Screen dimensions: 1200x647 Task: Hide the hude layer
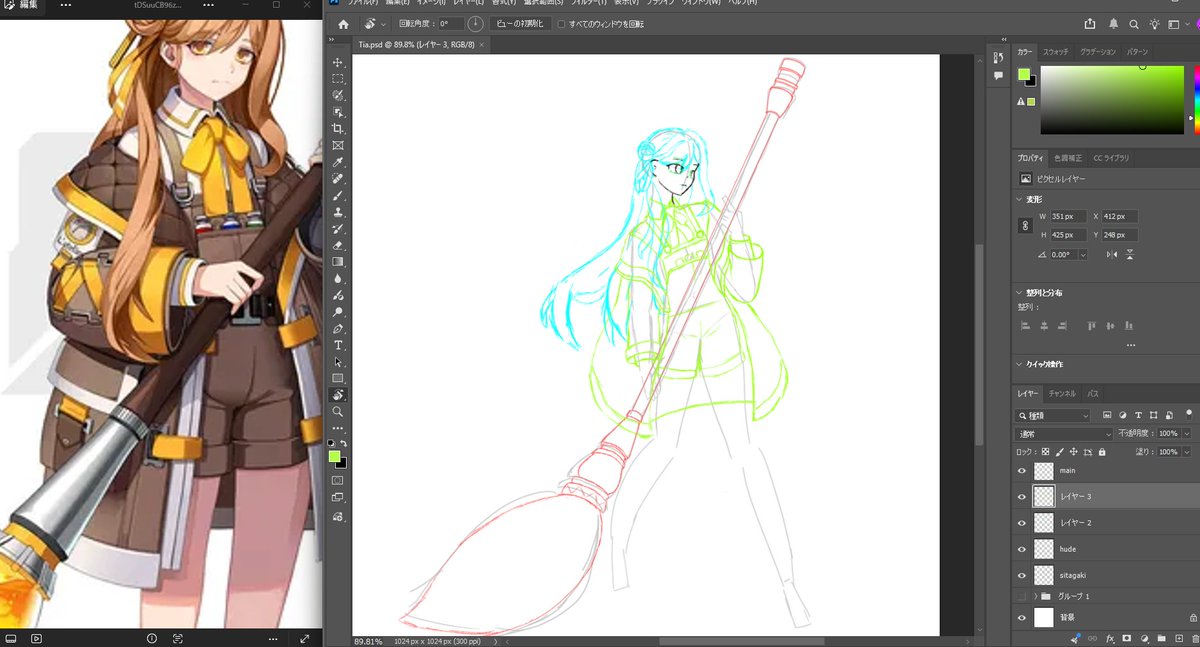tap(1022, 549)
